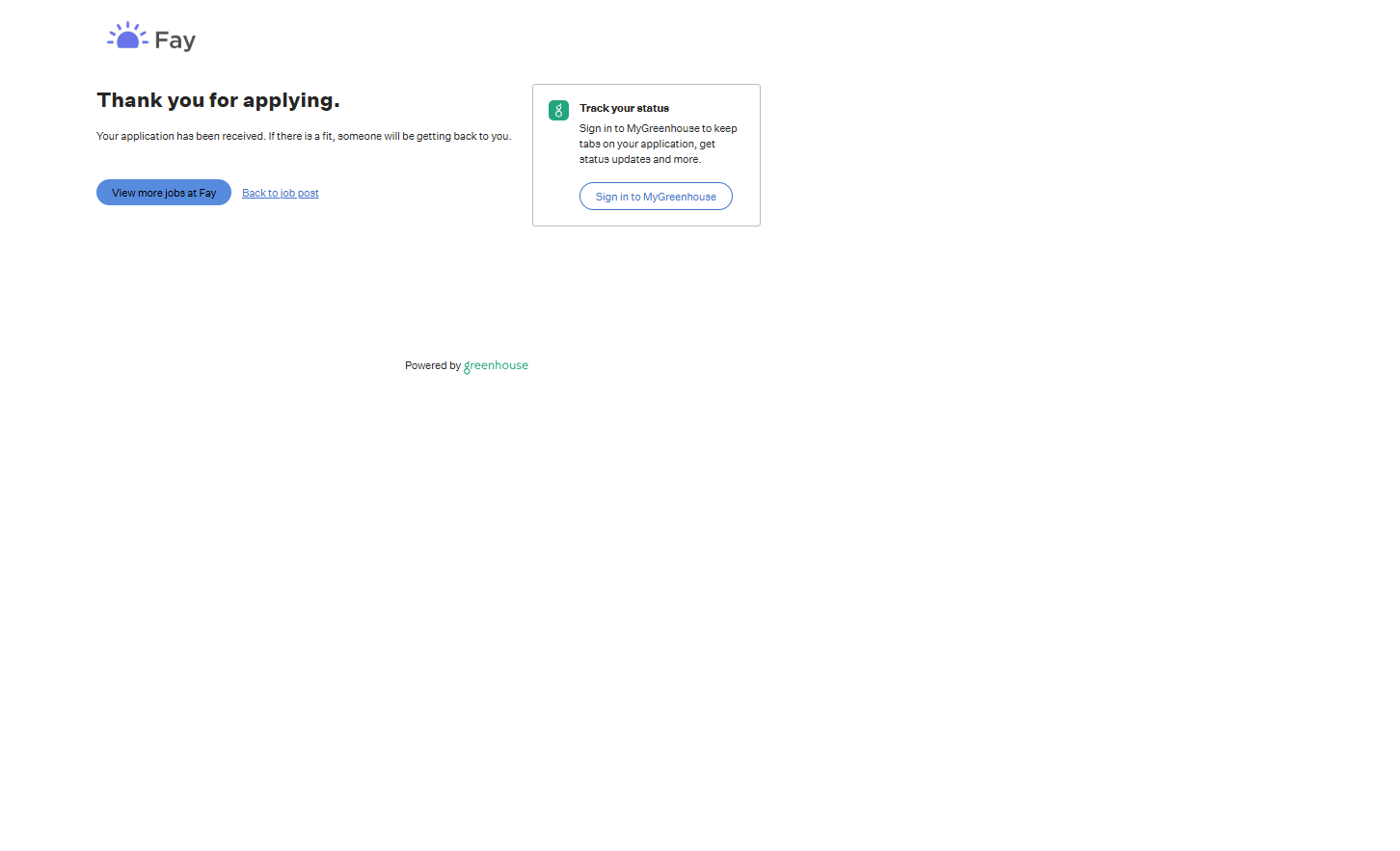Viewport: 1400px width, 851px height.
Task: Click the "tabs on your application, get" line
Action: pos(647,145)
